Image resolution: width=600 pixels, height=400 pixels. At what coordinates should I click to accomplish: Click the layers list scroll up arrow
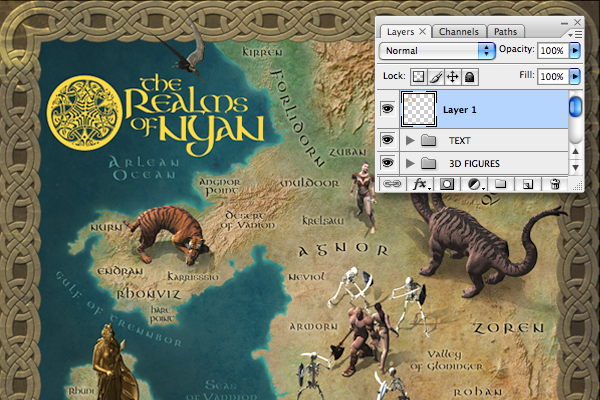(x=575, y=152)
